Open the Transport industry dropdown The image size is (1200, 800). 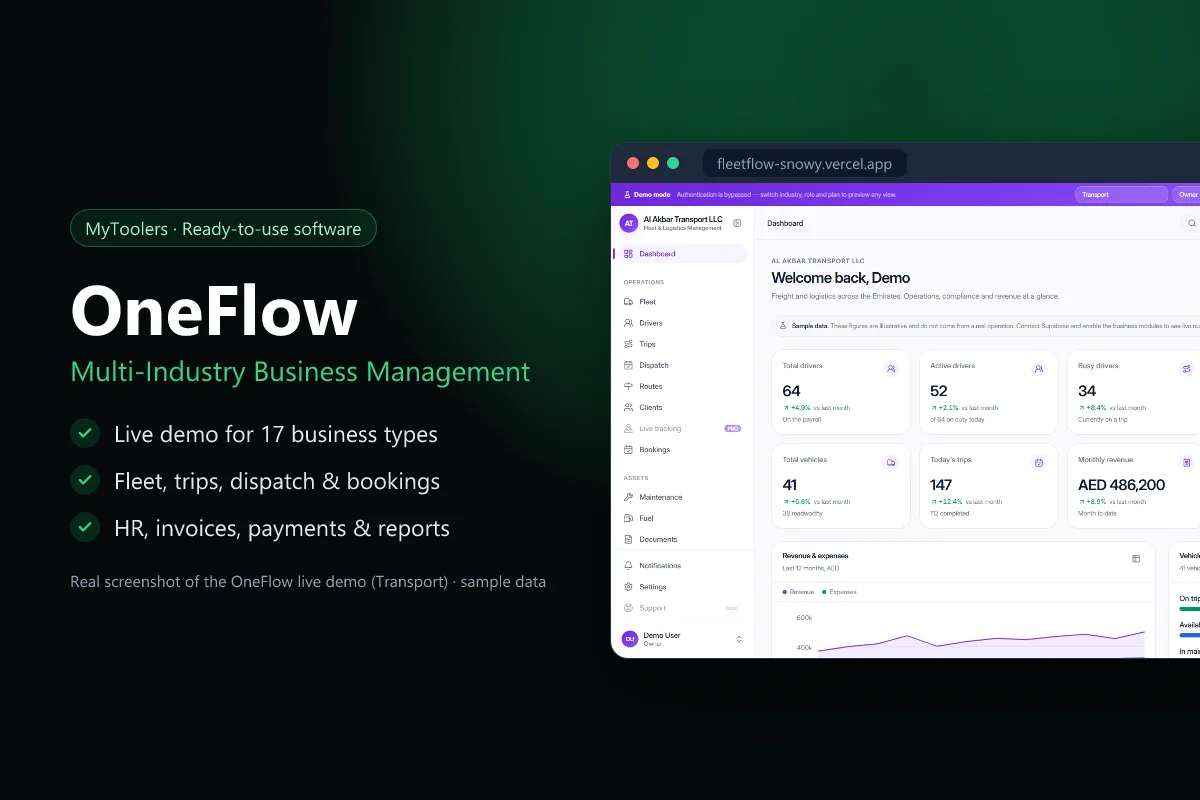[1121, 195]
